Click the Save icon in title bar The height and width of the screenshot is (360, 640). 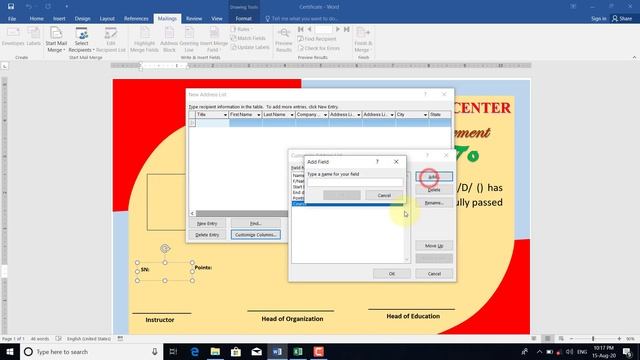click(x=11, y=7)
